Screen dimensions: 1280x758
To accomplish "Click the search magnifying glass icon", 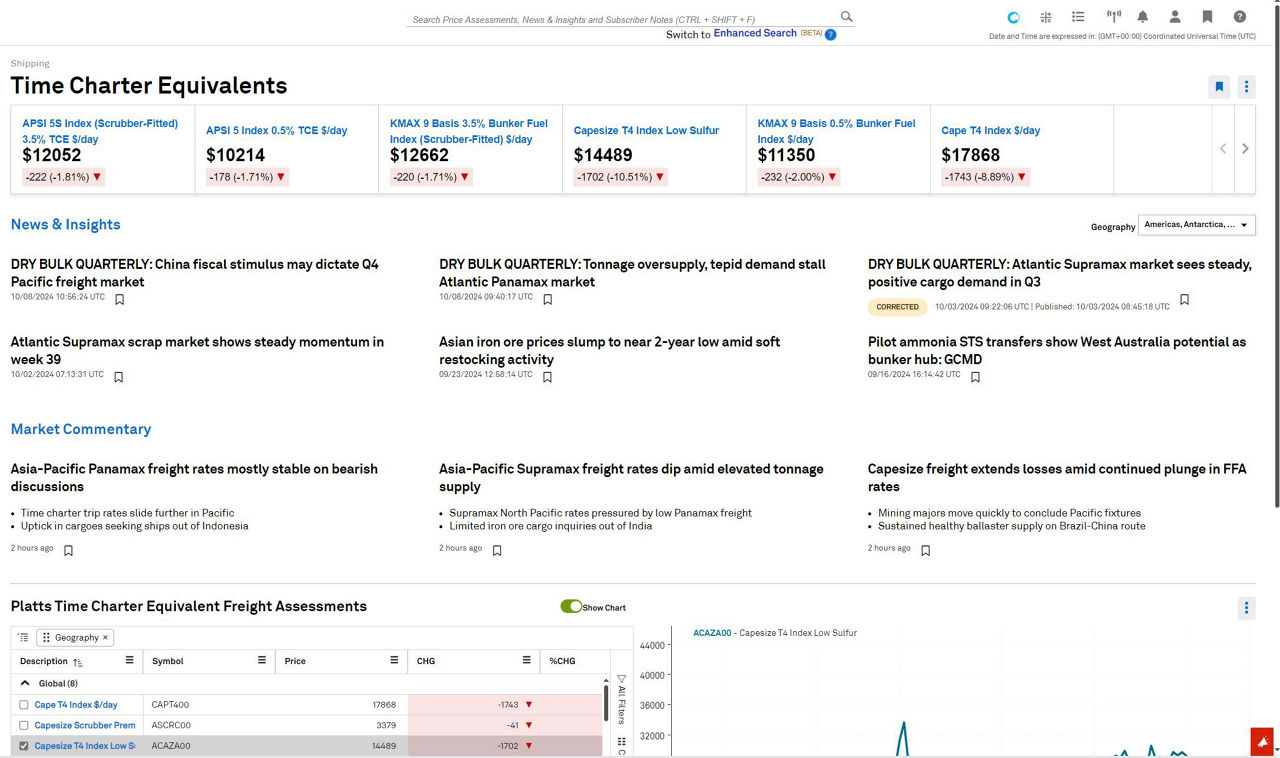I will pyautogui.click(x=846, y=17).
